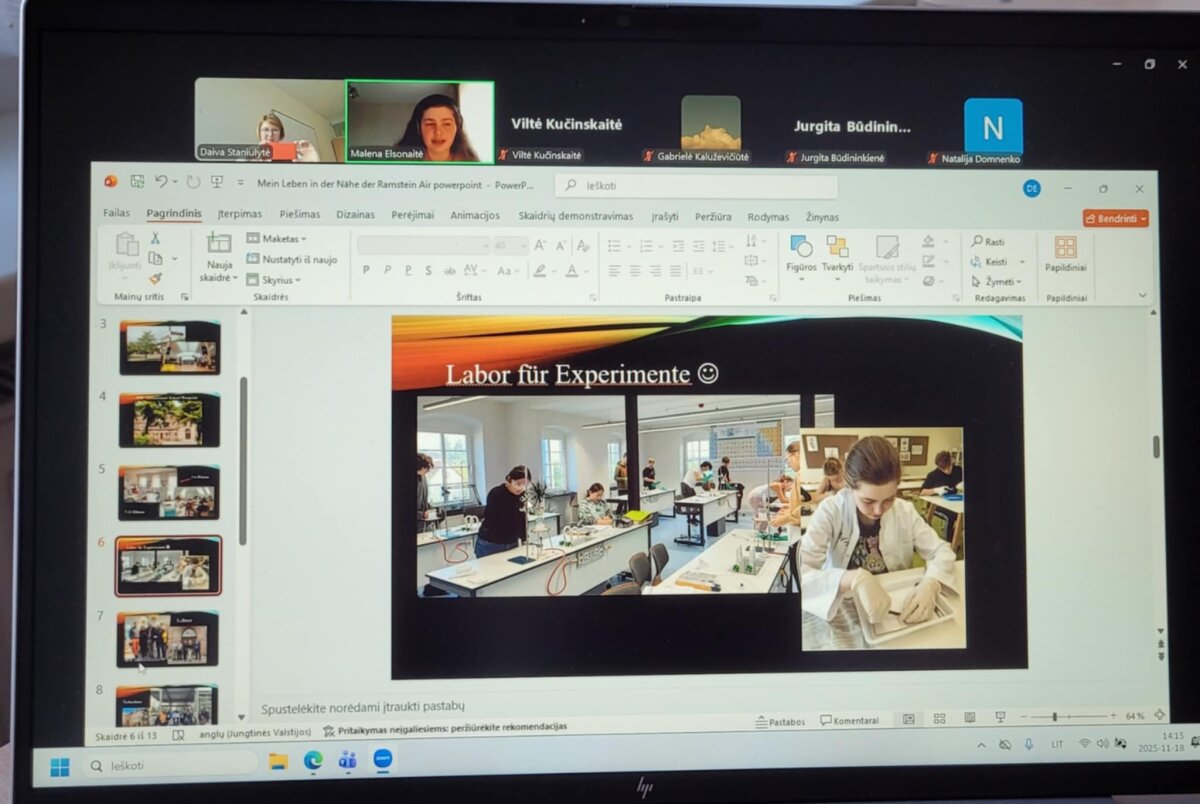Toggle Pastabos notes pane
The image size is (1200, 804).
[780, 721]
